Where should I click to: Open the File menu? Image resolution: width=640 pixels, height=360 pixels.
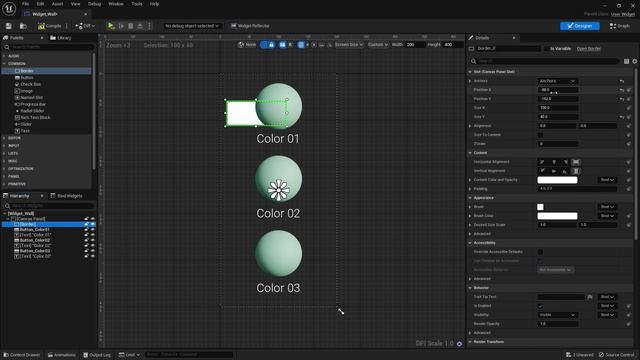25,4
